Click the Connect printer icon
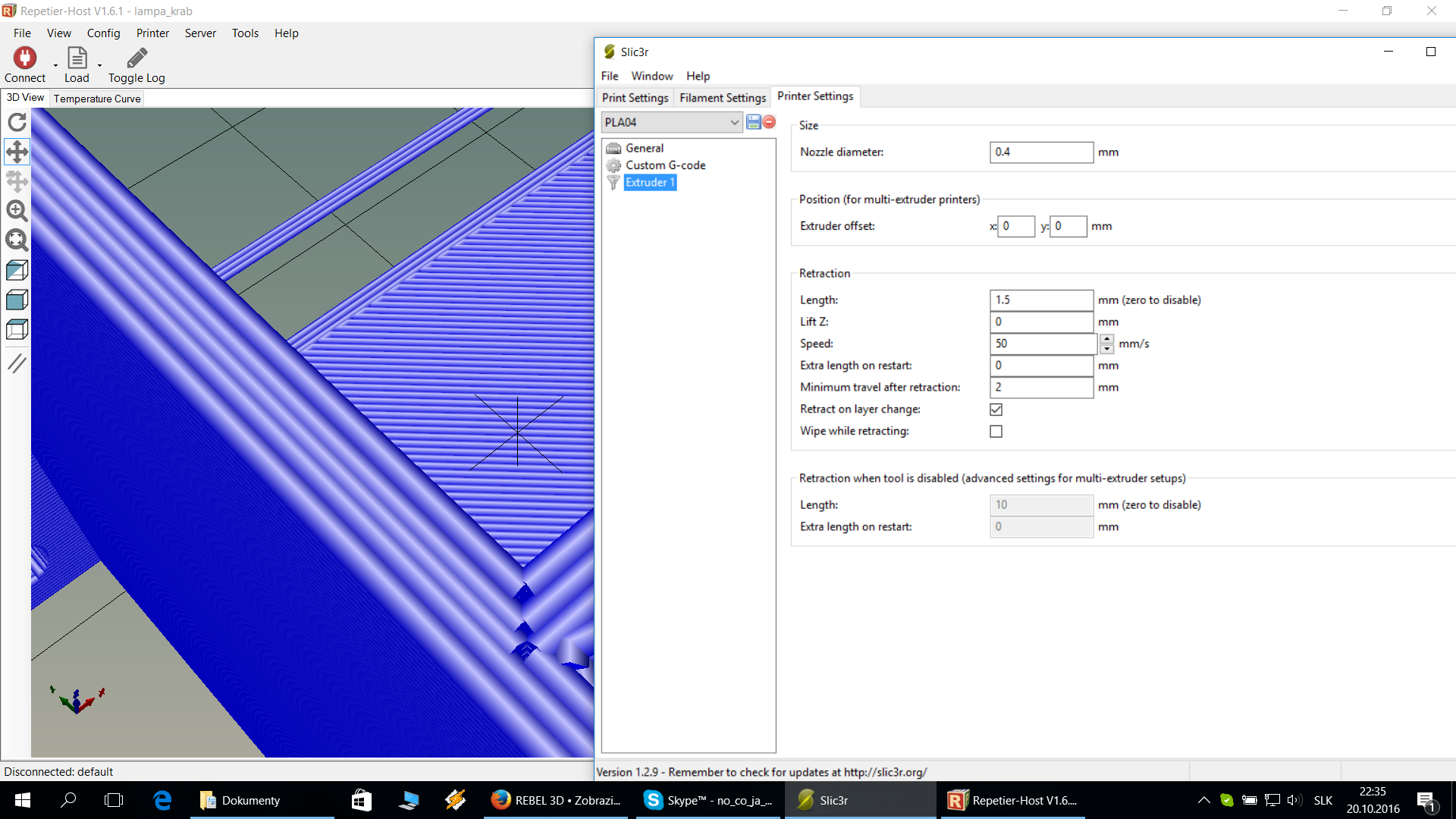 click(x=25, y=58)
